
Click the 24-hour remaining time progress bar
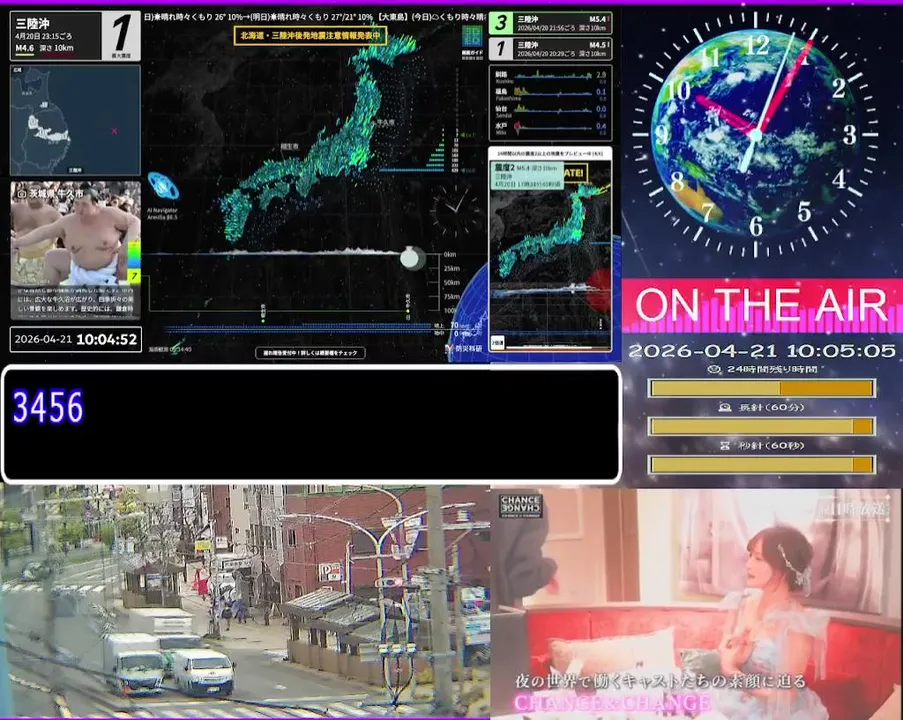[762, 388]
